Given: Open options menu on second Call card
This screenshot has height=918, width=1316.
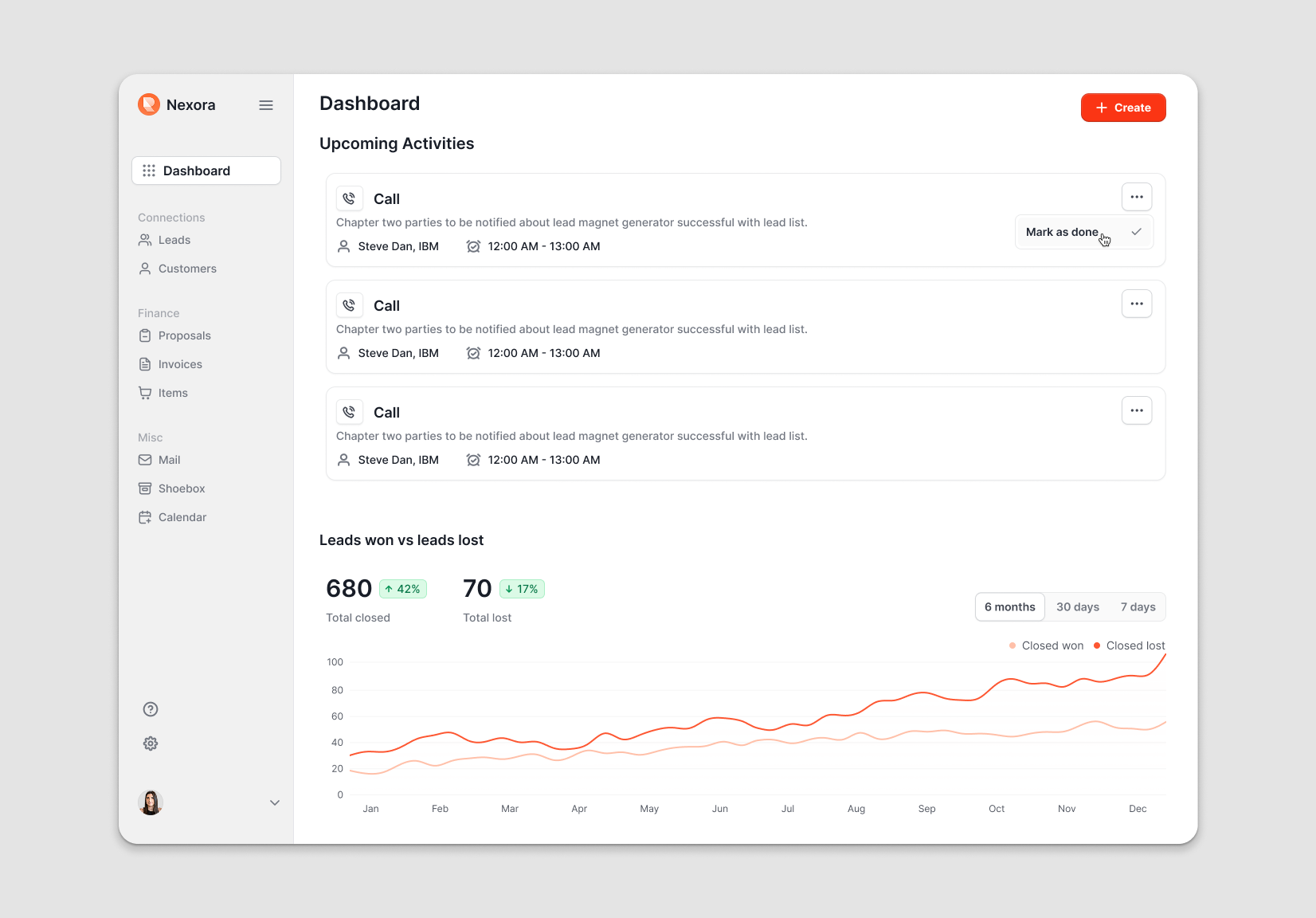Looking at the screenshot, I should pos(1137,304).
